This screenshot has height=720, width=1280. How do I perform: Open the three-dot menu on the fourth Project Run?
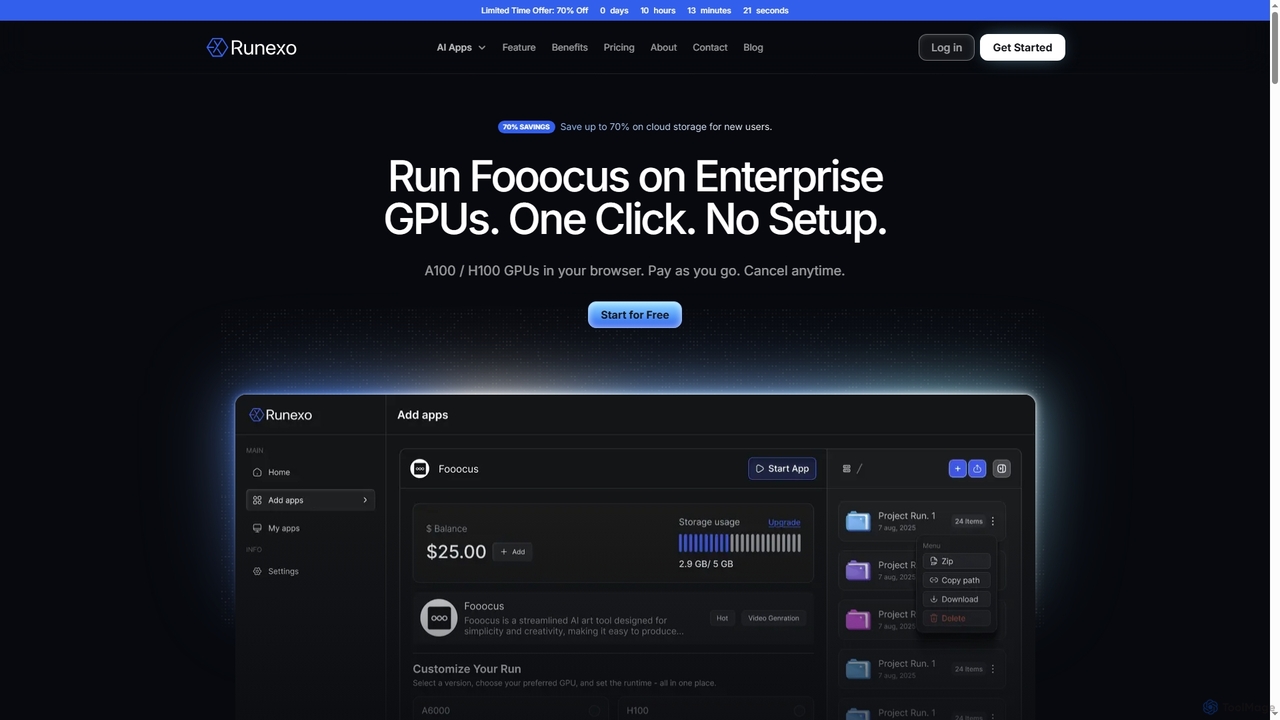point(993,669)
